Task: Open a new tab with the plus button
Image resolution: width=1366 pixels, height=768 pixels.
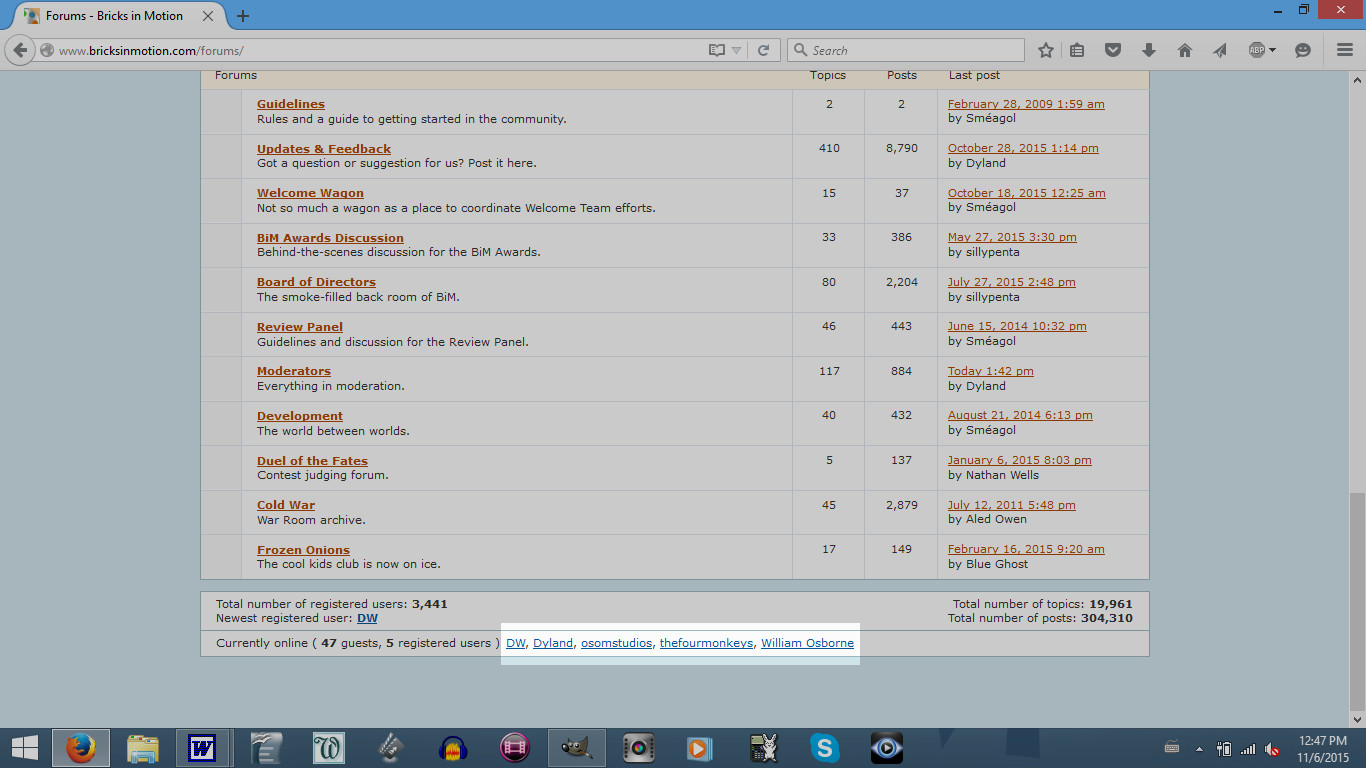Action: tap(243, 16)
